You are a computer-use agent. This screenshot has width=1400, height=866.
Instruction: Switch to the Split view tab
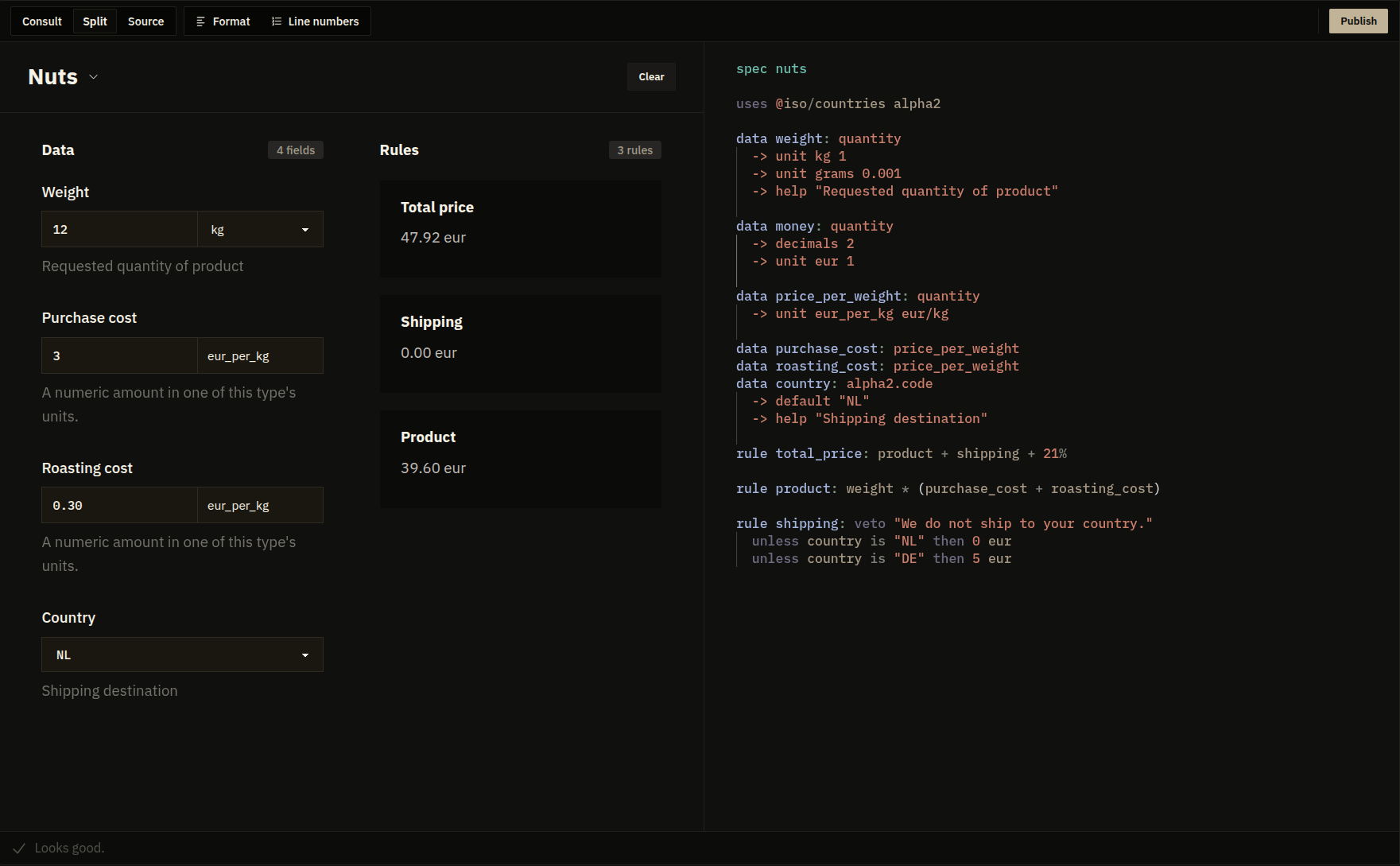(x=95, y=21)
